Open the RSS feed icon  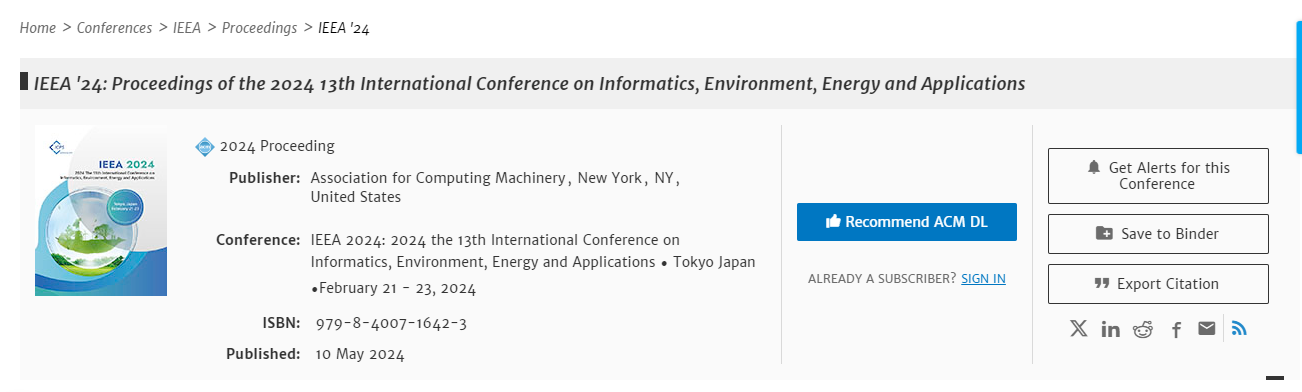(x=1239, y=328)
